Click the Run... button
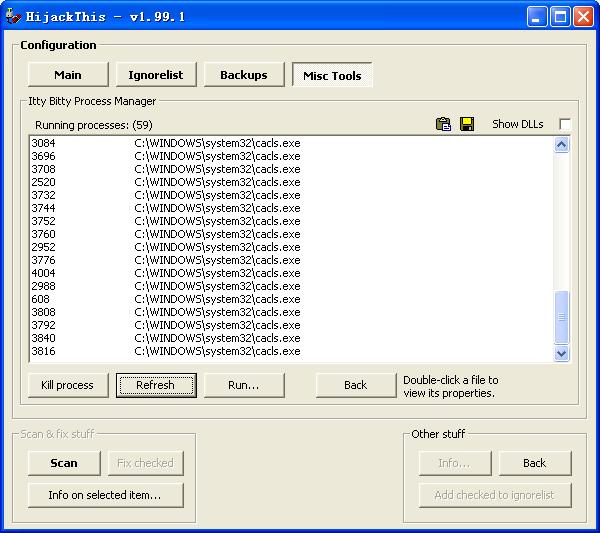Screen dimensions: 600x533 pyautogui.click(x=244, y=385)
